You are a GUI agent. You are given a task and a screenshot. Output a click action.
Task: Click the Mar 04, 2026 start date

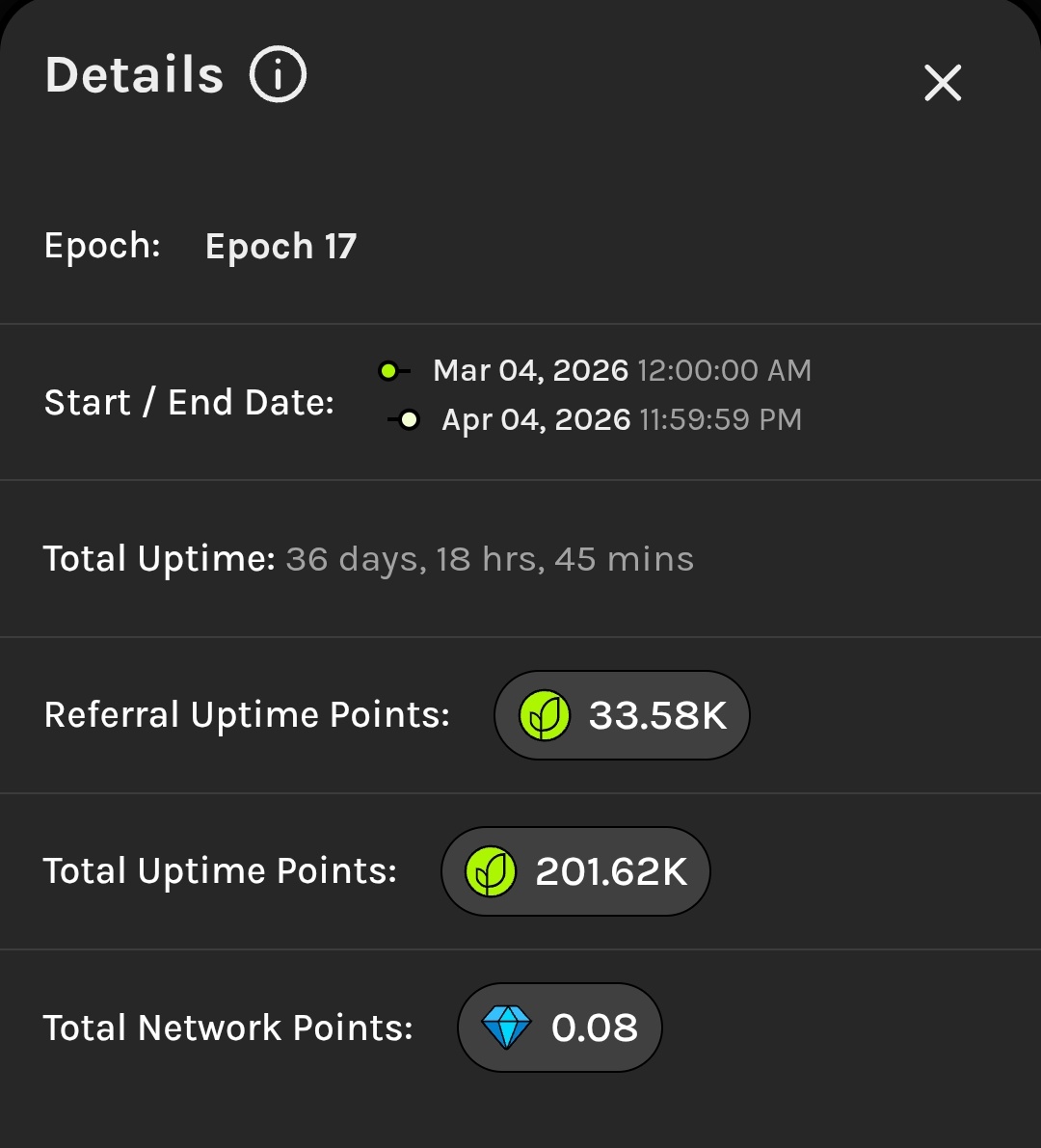click(530, 371)
